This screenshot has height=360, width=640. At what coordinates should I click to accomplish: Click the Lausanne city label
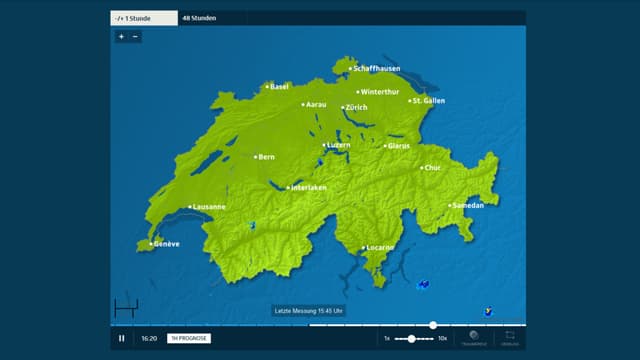point(209,207)
